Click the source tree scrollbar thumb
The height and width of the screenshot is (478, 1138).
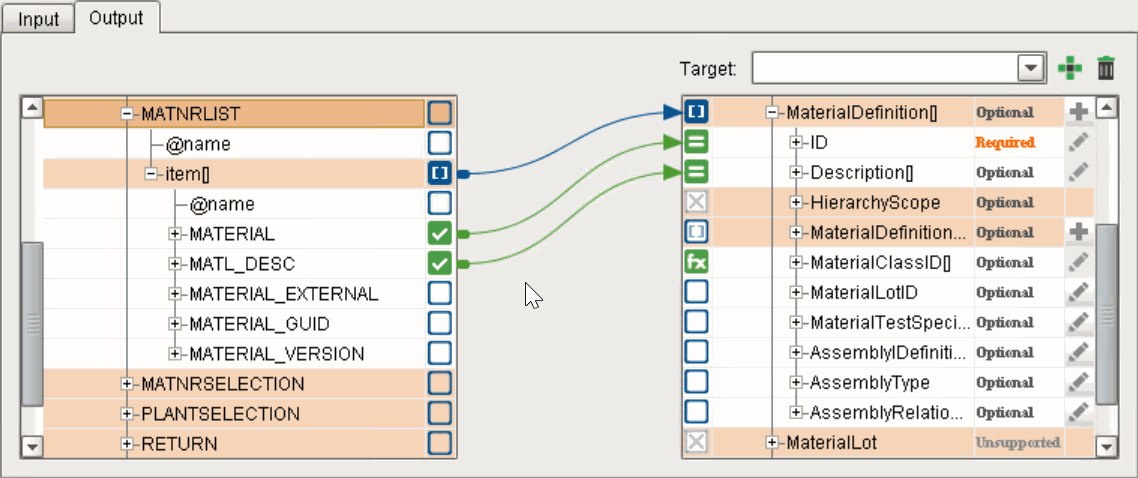click(33, 323)
